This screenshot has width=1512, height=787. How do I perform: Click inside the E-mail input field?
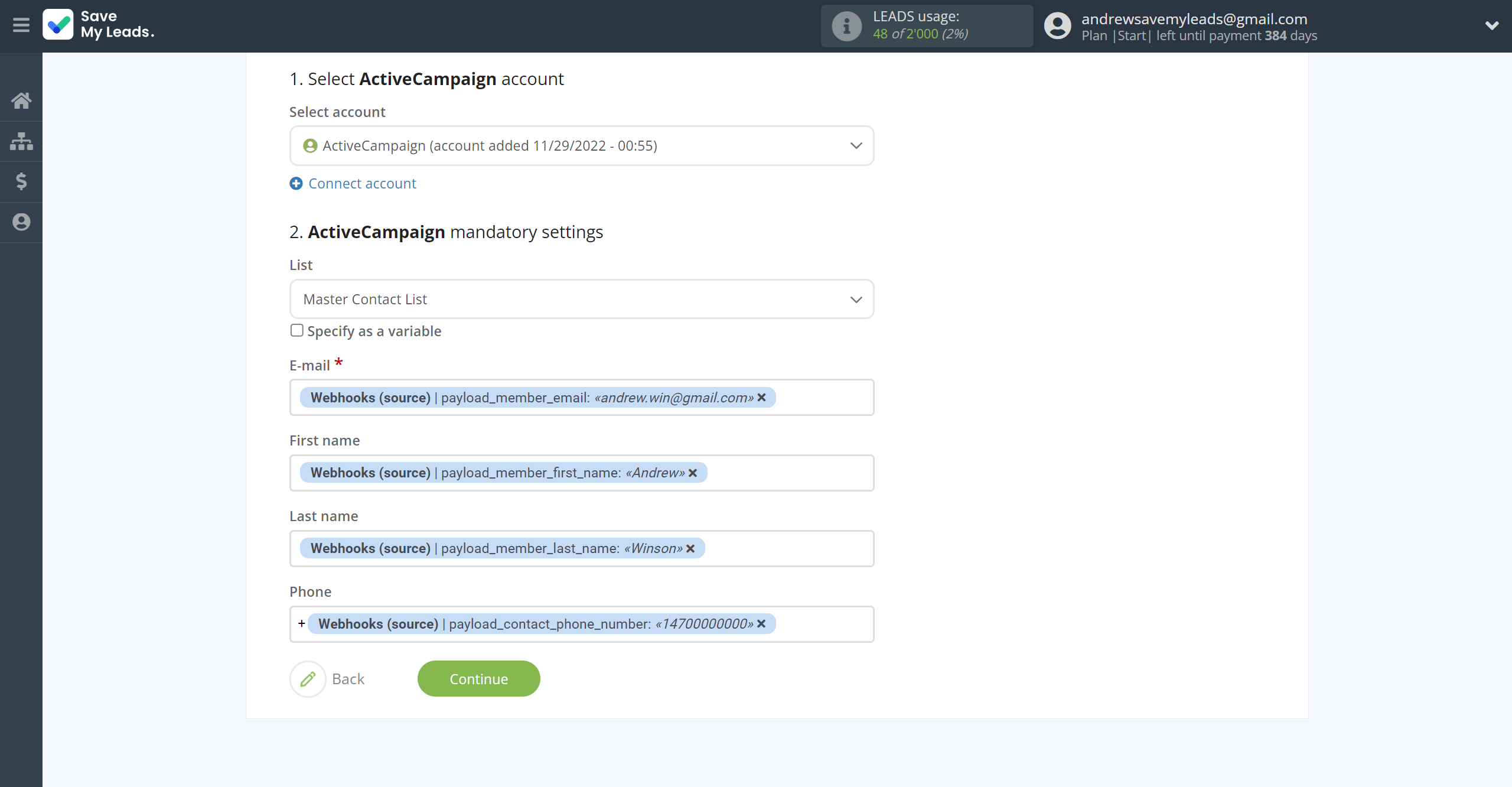coord(582,398)
